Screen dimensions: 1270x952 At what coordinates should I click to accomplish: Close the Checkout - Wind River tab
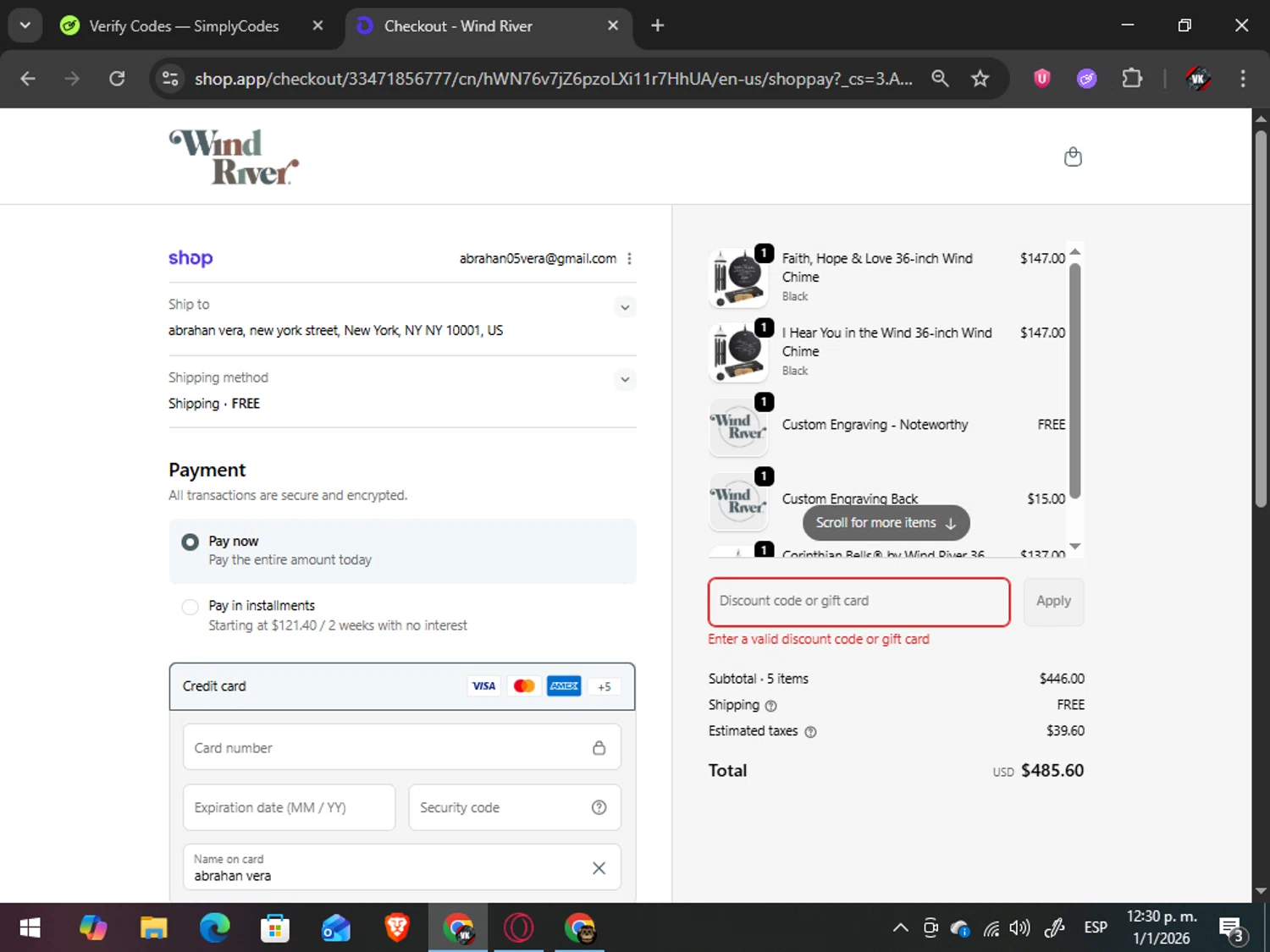613,25
